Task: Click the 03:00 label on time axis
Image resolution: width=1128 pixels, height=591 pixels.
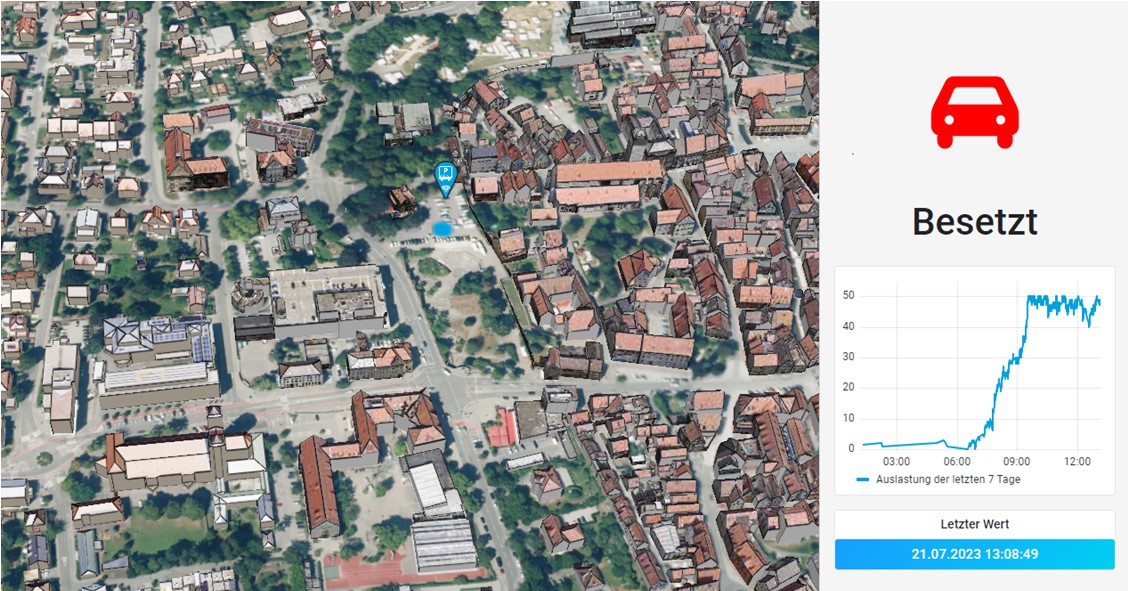Action: pos(896,462)
